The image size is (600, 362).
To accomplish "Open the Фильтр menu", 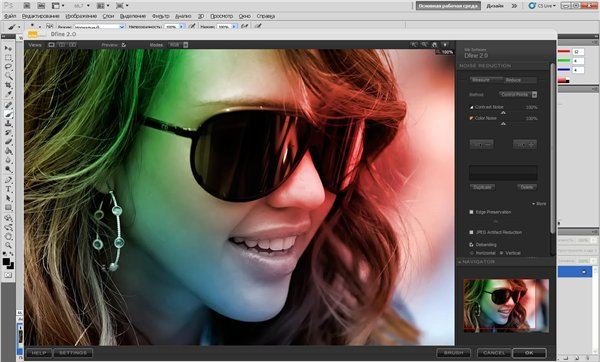I will [x=161, y=16].
